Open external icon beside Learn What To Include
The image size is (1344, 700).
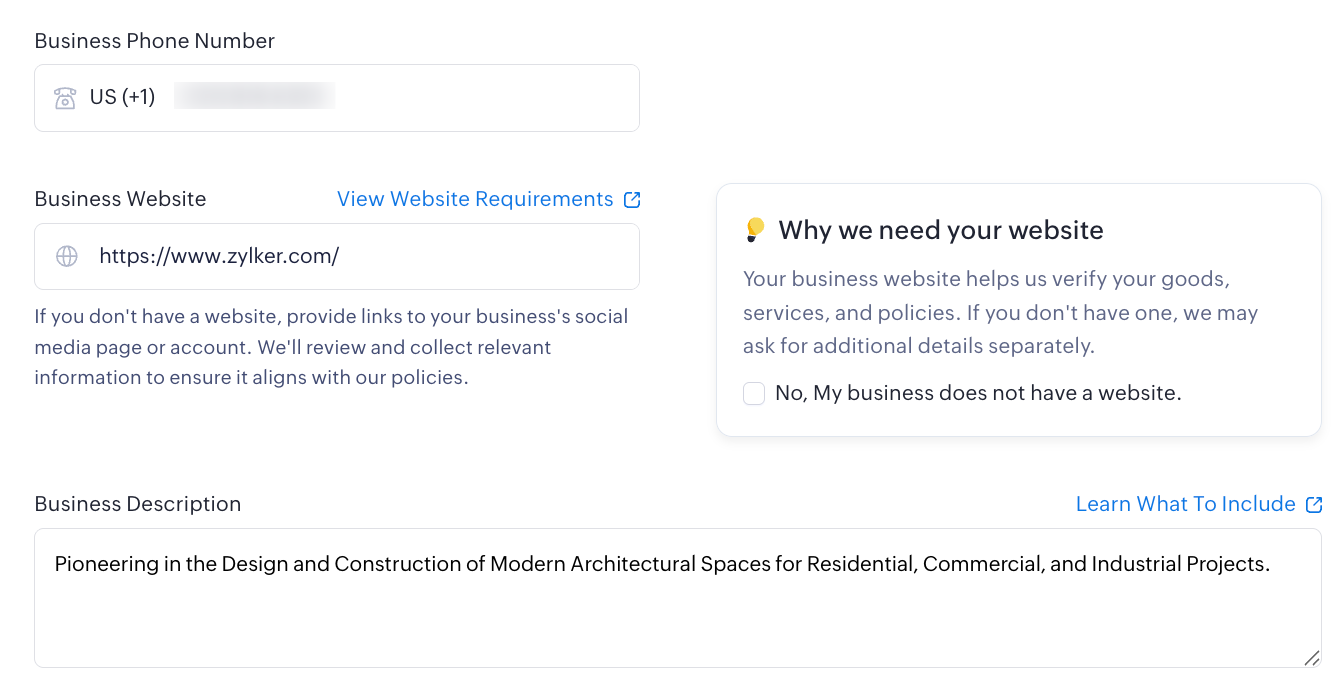click(x=1314, y=504)
